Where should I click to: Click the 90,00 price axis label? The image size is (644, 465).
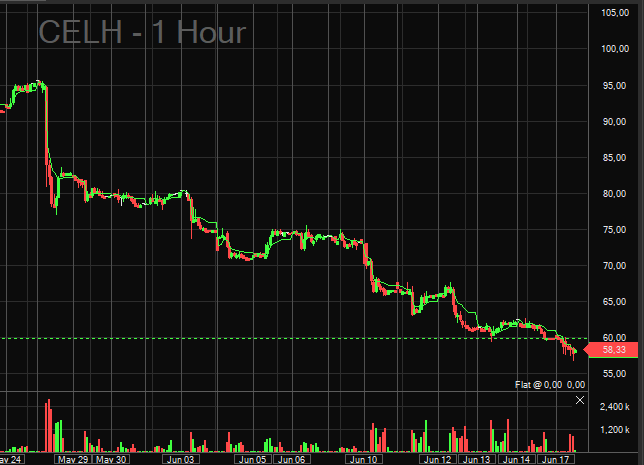[614, 122]
